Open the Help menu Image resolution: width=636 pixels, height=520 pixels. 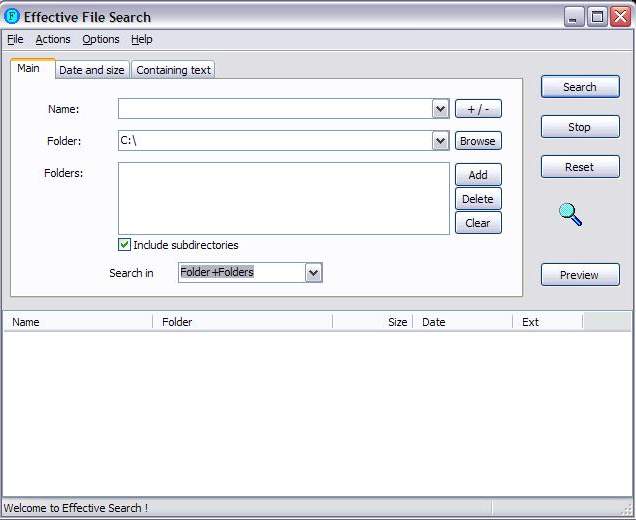point(142,39)
